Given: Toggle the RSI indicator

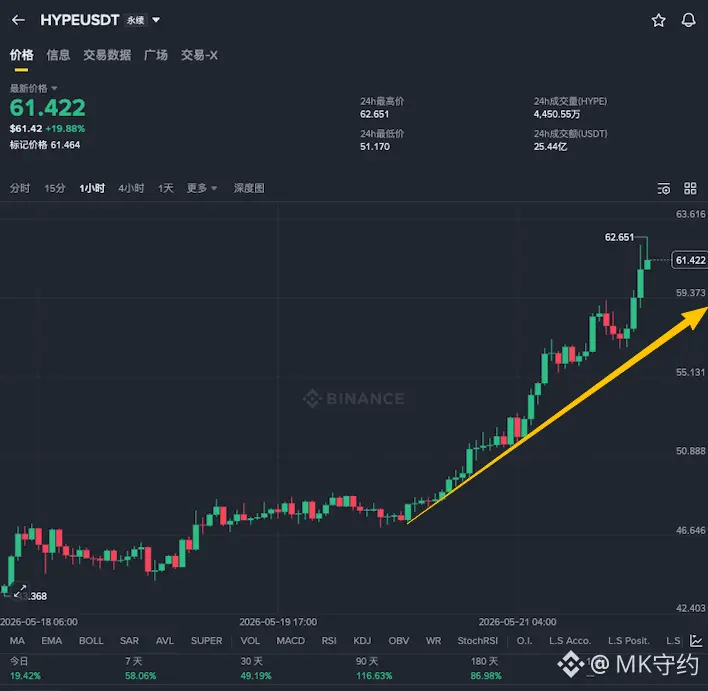Looking at the screenshot, I should tap(329, 640).
